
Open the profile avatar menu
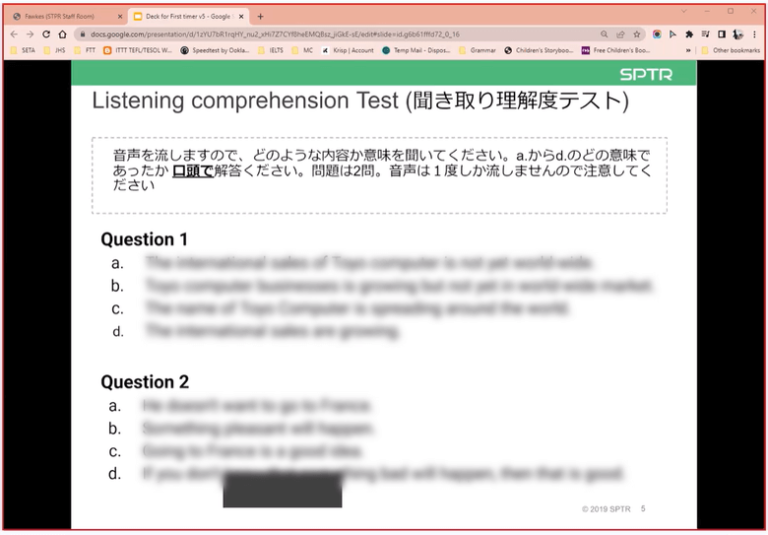click(x=738, y=34)
